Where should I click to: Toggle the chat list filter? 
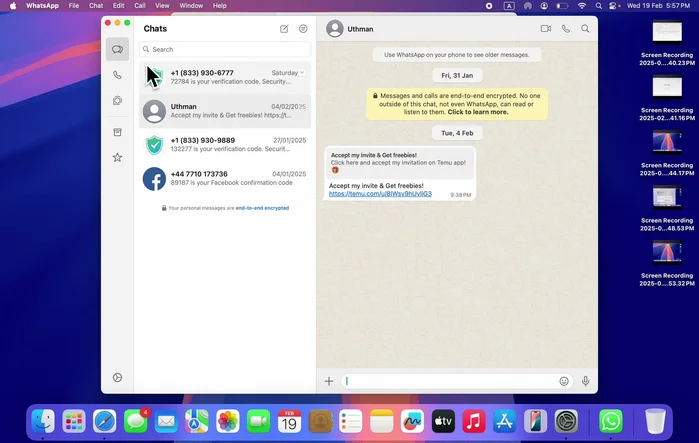[x=303, y=29]
